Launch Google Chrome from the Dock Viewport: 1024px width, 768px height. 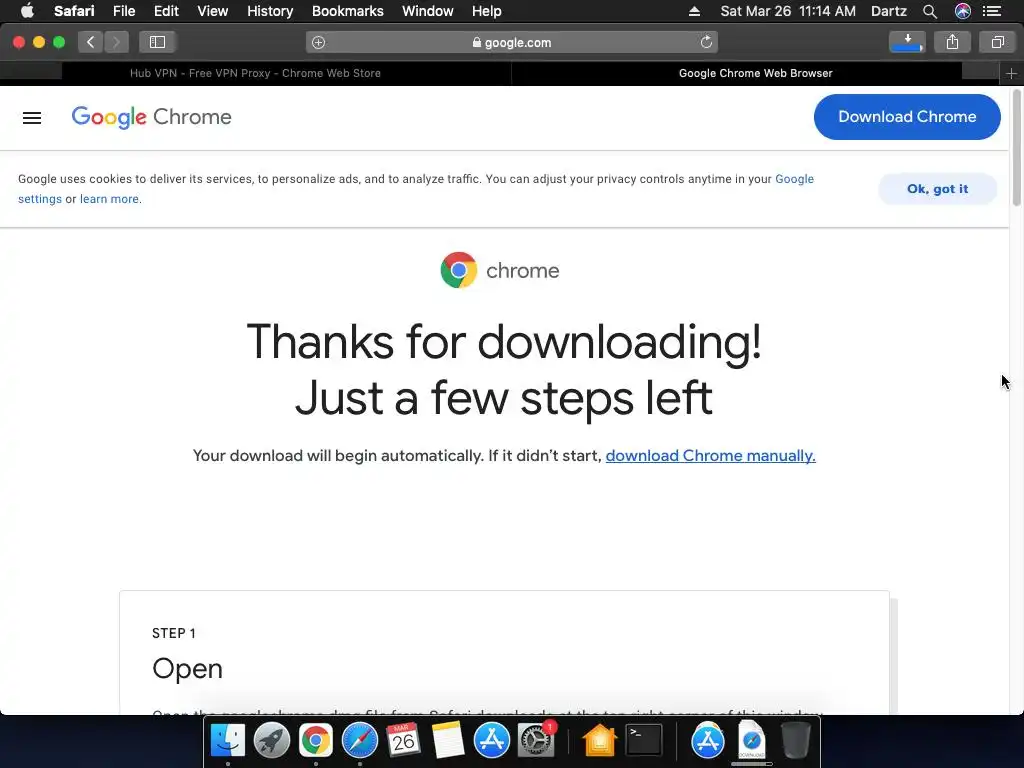315,741
